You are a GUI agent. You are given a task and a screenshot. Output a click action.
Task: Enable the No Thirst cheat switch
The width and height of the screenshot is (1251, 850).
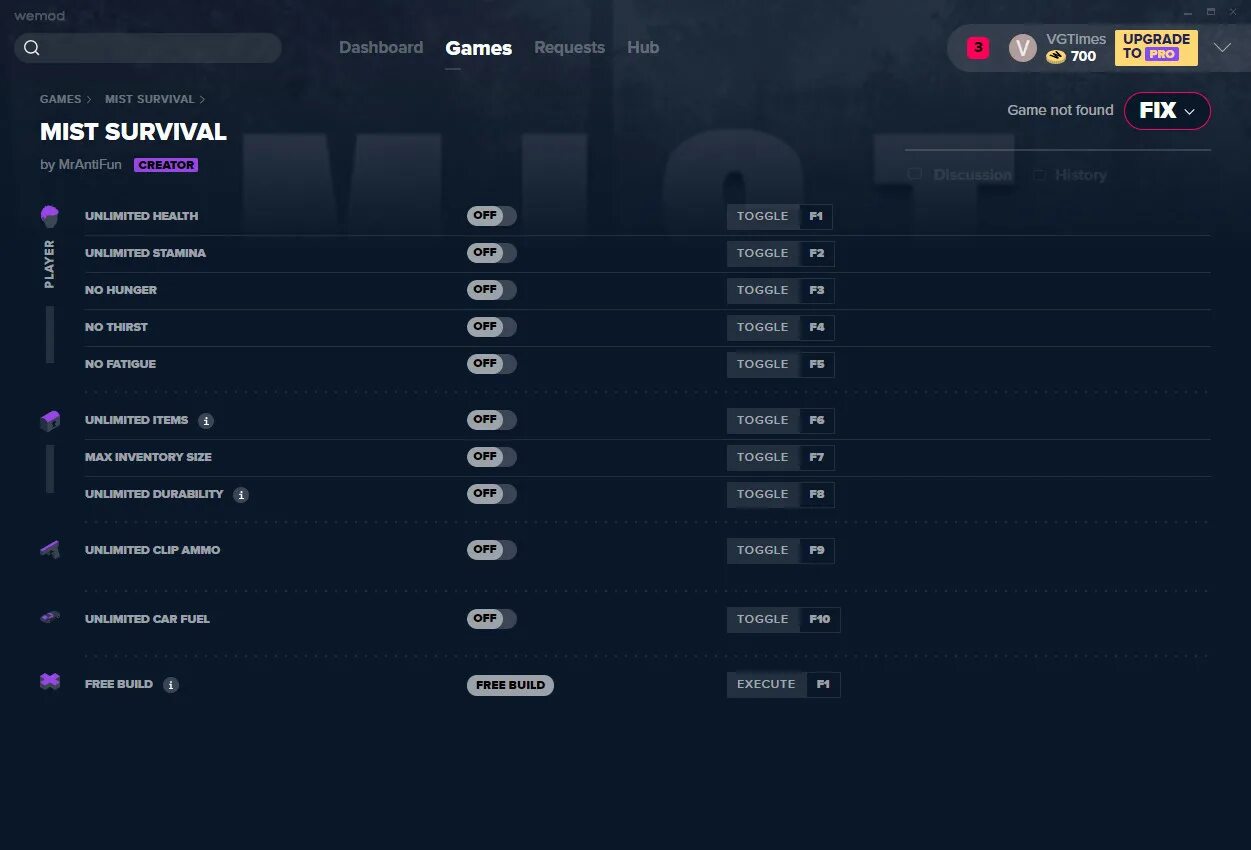[492, 327]
